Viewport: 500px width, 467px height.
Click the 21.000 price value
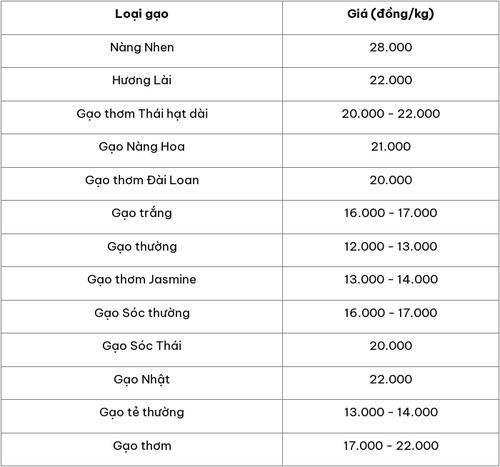click(391, 147)
